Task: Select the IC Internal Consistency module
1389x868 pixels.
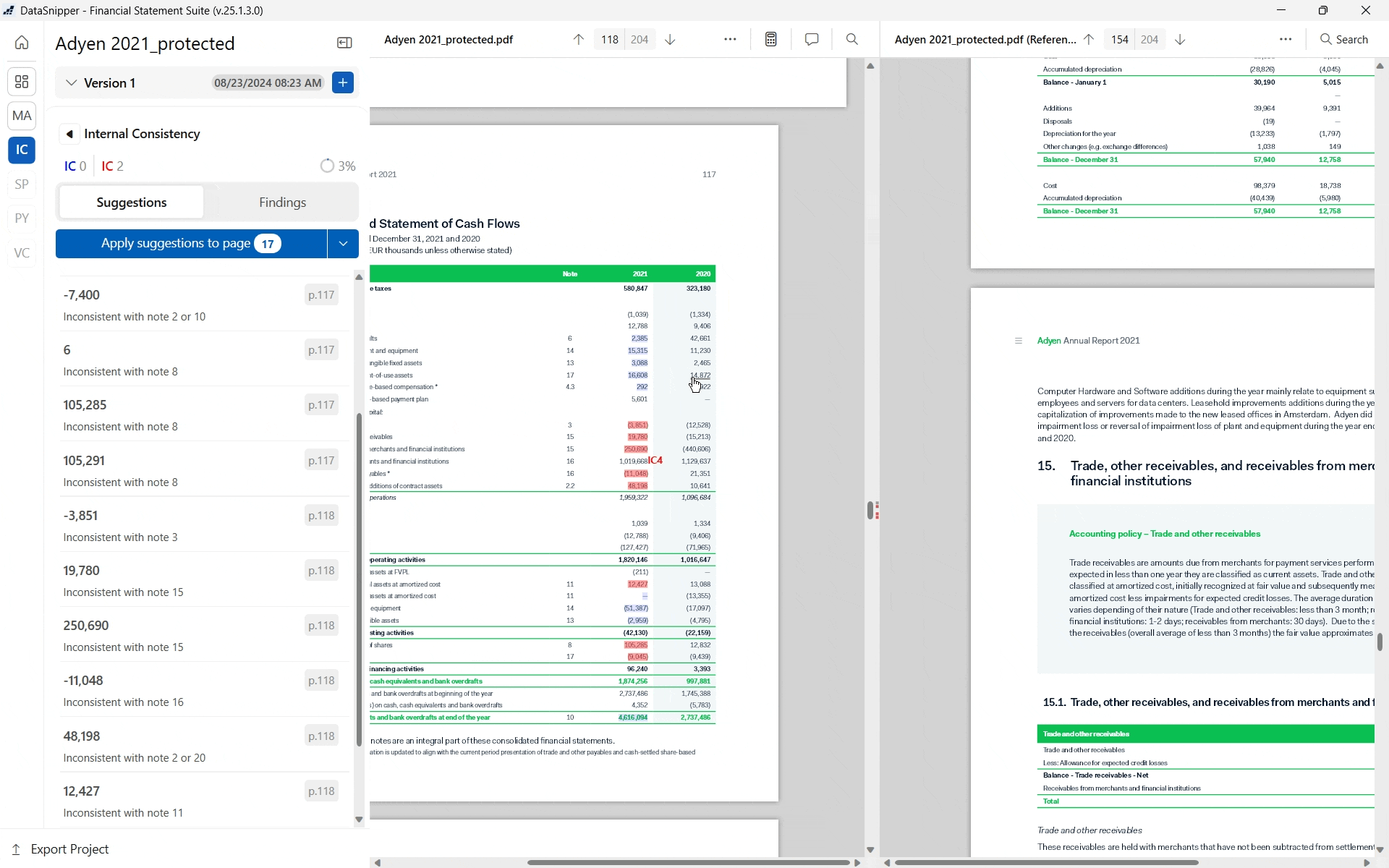Action: click(21, 150)
